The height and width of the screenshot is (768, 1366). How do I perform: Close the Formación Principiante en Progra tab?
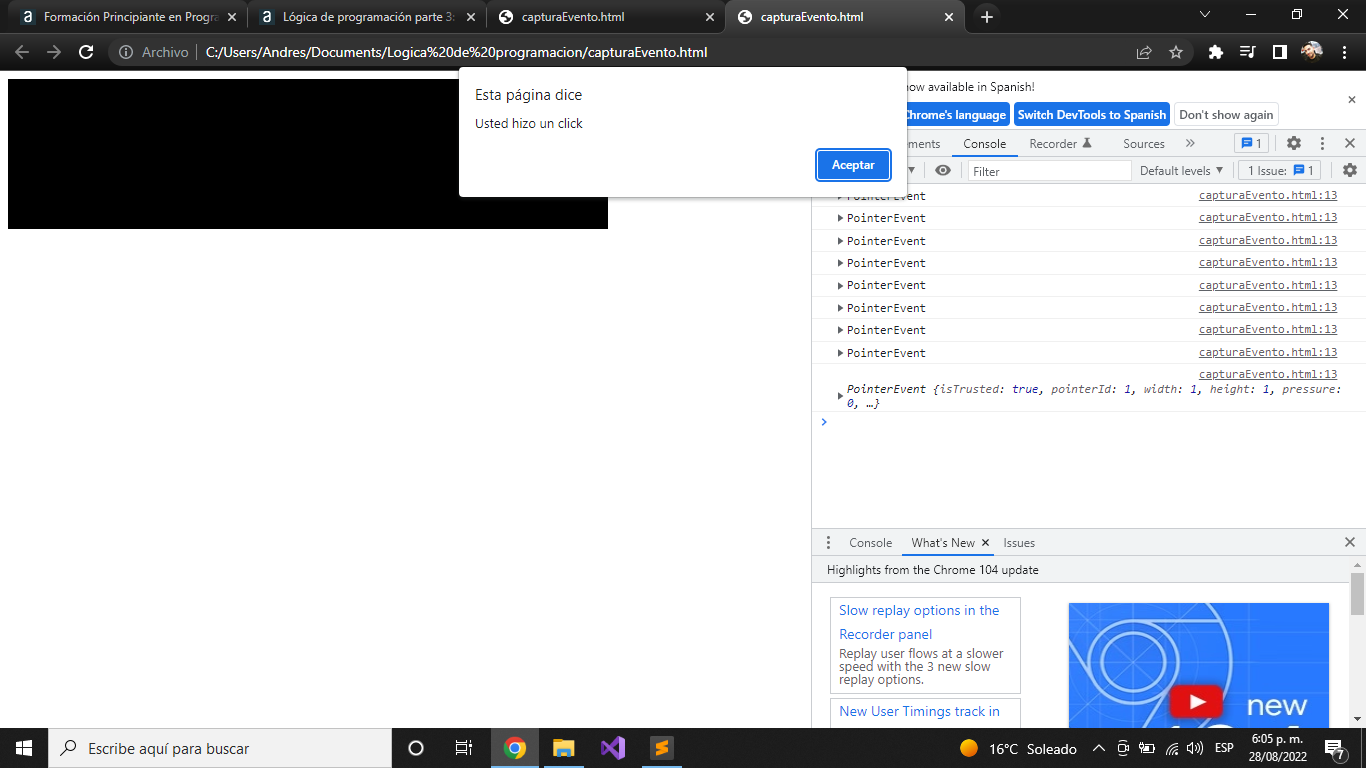tap(231, 17)
